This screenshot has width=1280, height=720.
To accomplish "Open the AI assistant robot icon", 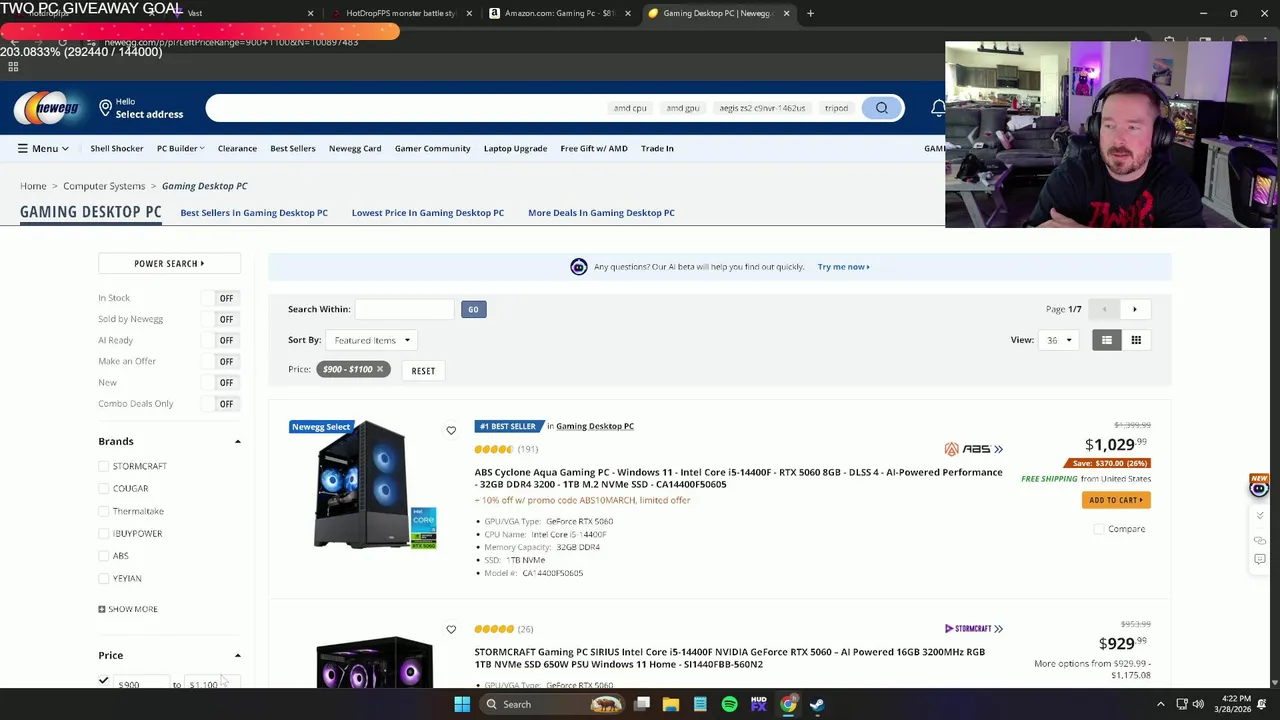I will click(578, 267).
